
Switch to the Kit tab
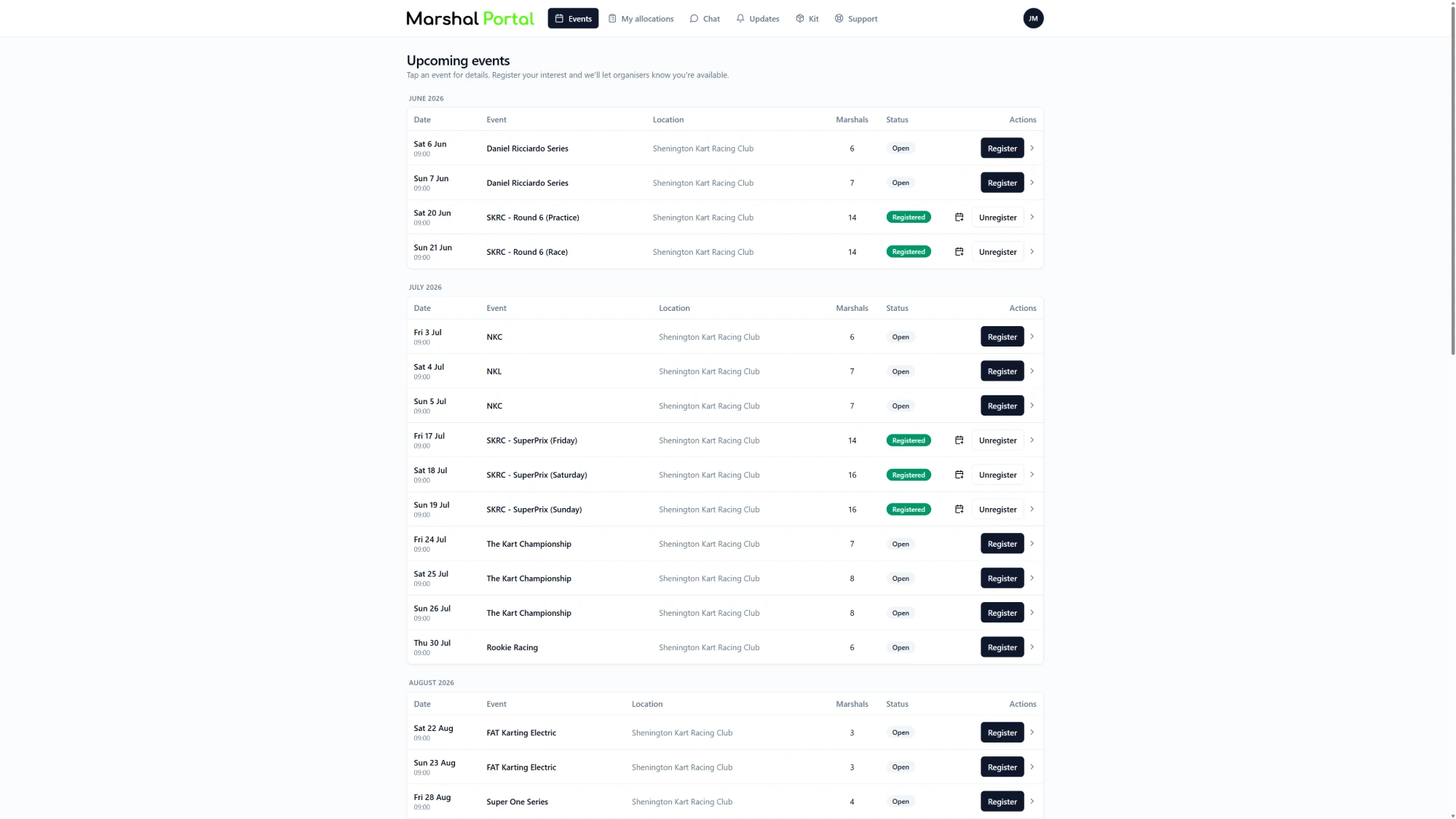tap(807, 18)
